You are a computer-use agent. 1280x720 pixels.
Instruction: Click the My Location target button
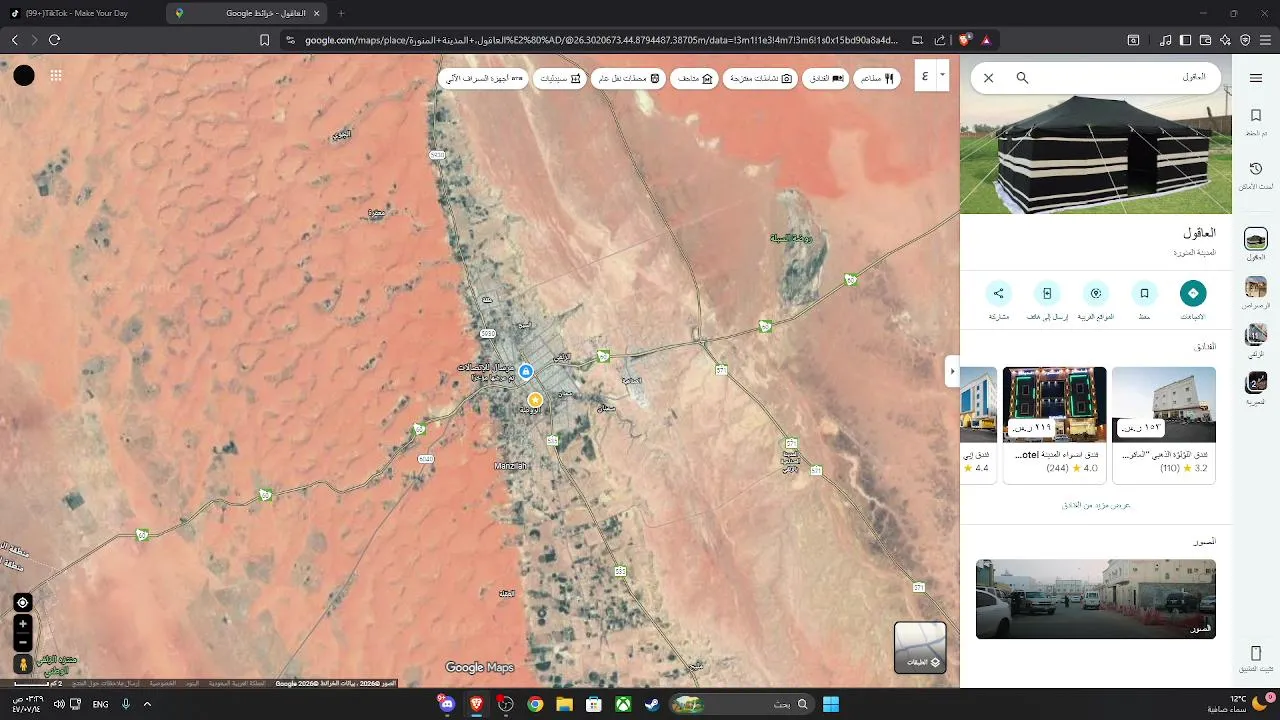point(23,602)
